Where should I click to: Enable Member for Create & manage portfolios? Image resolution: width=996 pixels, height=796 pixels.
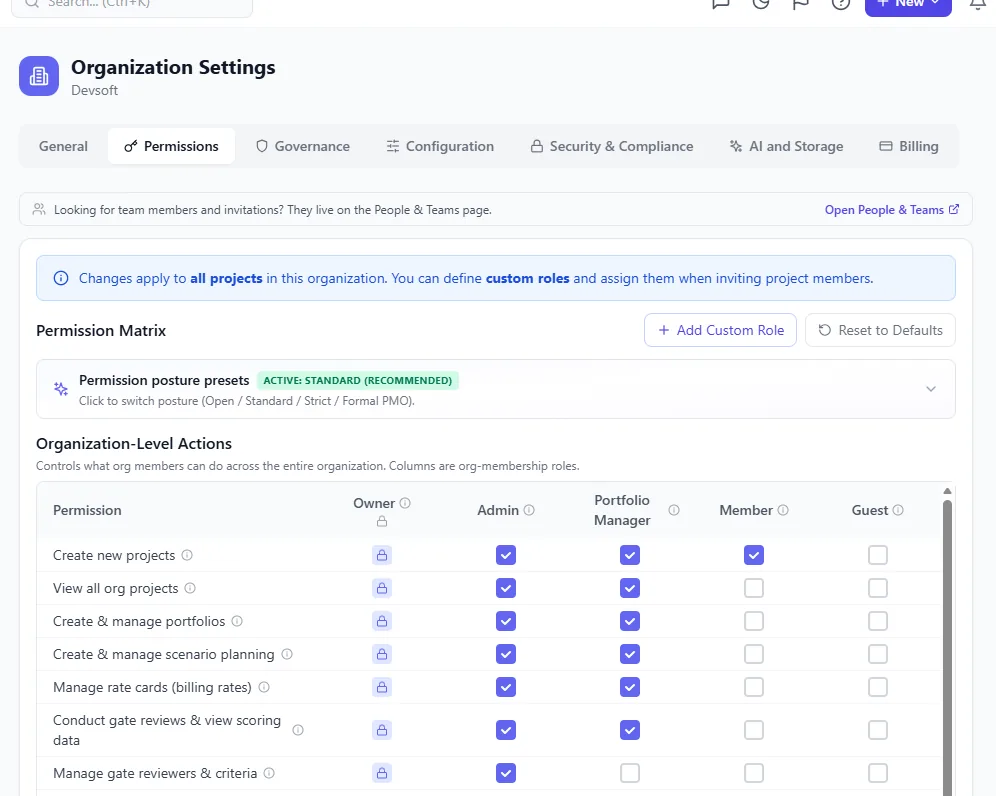point(754,621)
